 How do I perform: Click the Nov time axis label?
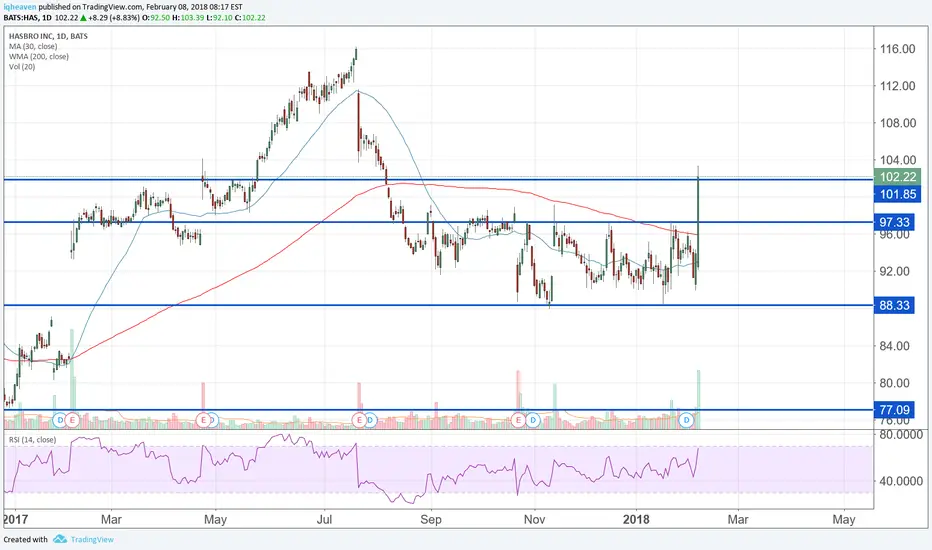point(534,519)
